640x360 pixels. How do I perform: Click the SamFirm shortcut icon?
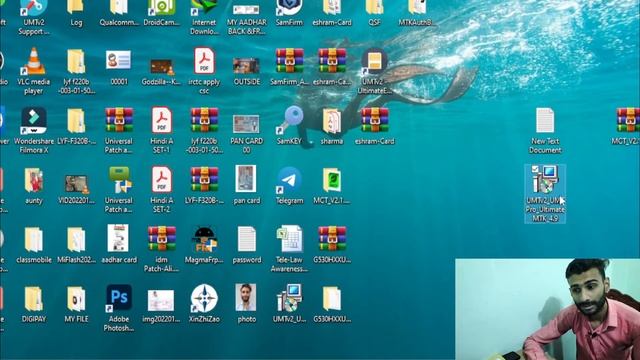289,7
